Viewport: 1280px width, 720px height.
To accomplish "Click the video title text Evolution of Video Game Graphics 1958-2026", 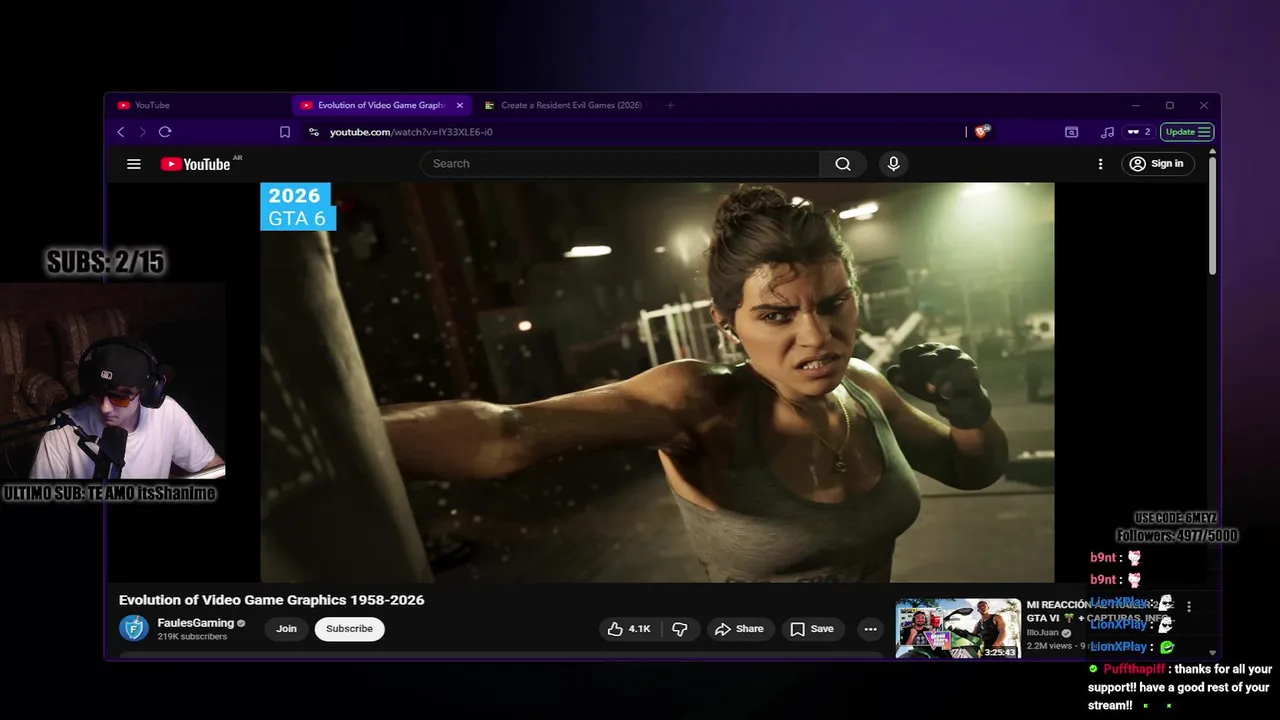I will pos(272,600).
